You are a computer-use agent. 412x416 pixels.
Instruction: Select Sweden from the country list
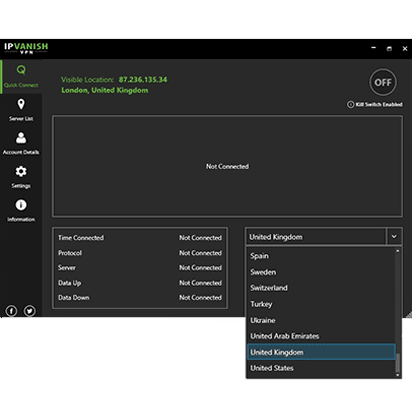[321, 272]
